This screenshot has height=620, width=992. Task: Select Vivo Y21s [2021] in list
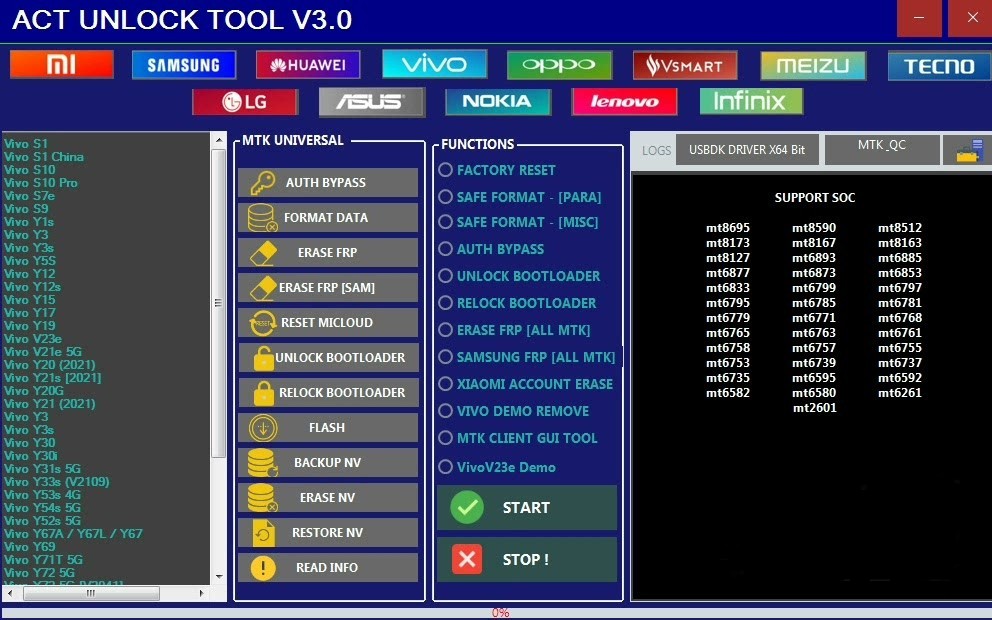tap(52, 378)
